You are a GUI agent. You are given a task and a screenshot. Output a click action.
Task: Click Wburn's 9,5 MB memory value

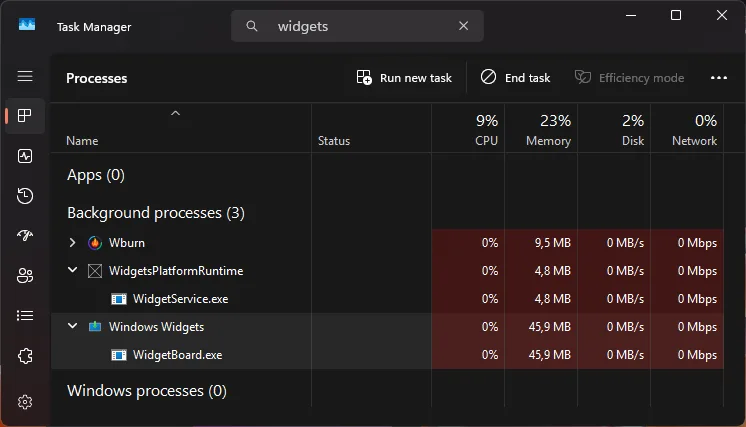coord(552,243)
